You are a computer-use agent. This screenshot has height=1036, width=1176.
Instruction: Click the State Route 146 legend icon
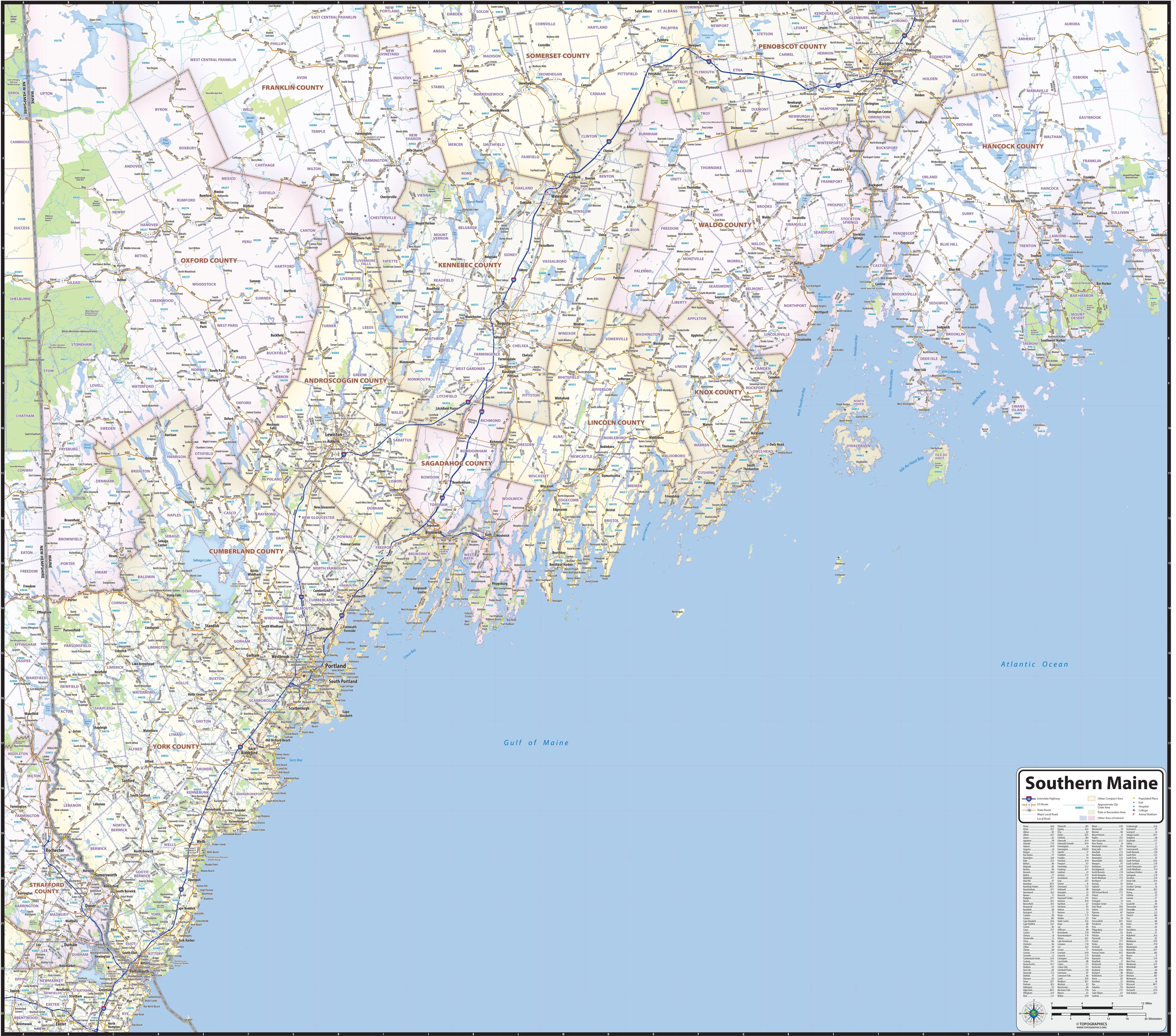1029,810
